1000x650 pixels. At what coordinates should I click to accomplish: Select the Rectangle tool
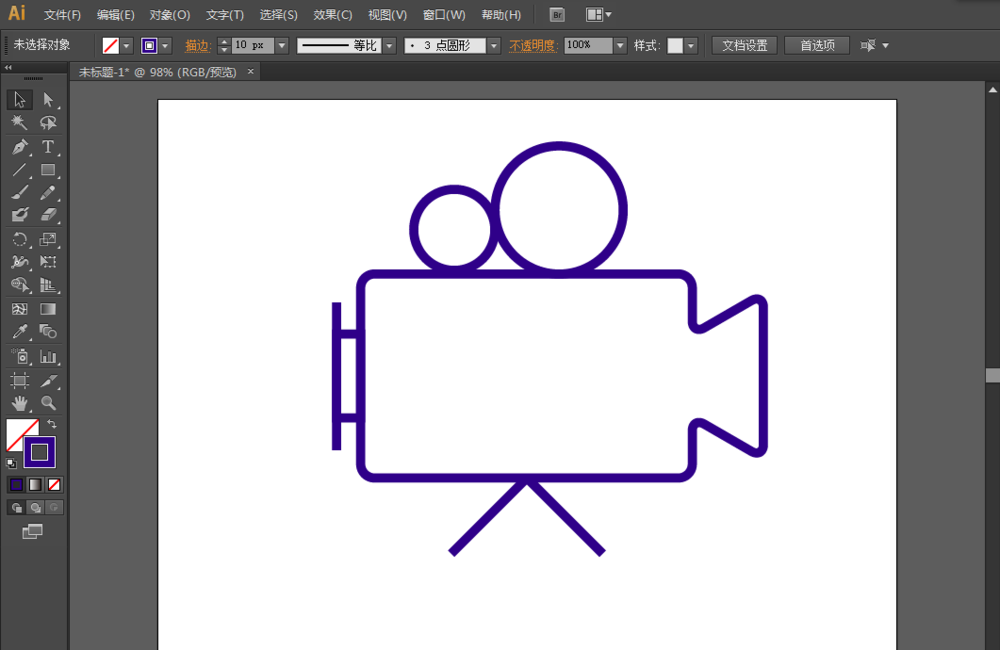coord(48,170)
